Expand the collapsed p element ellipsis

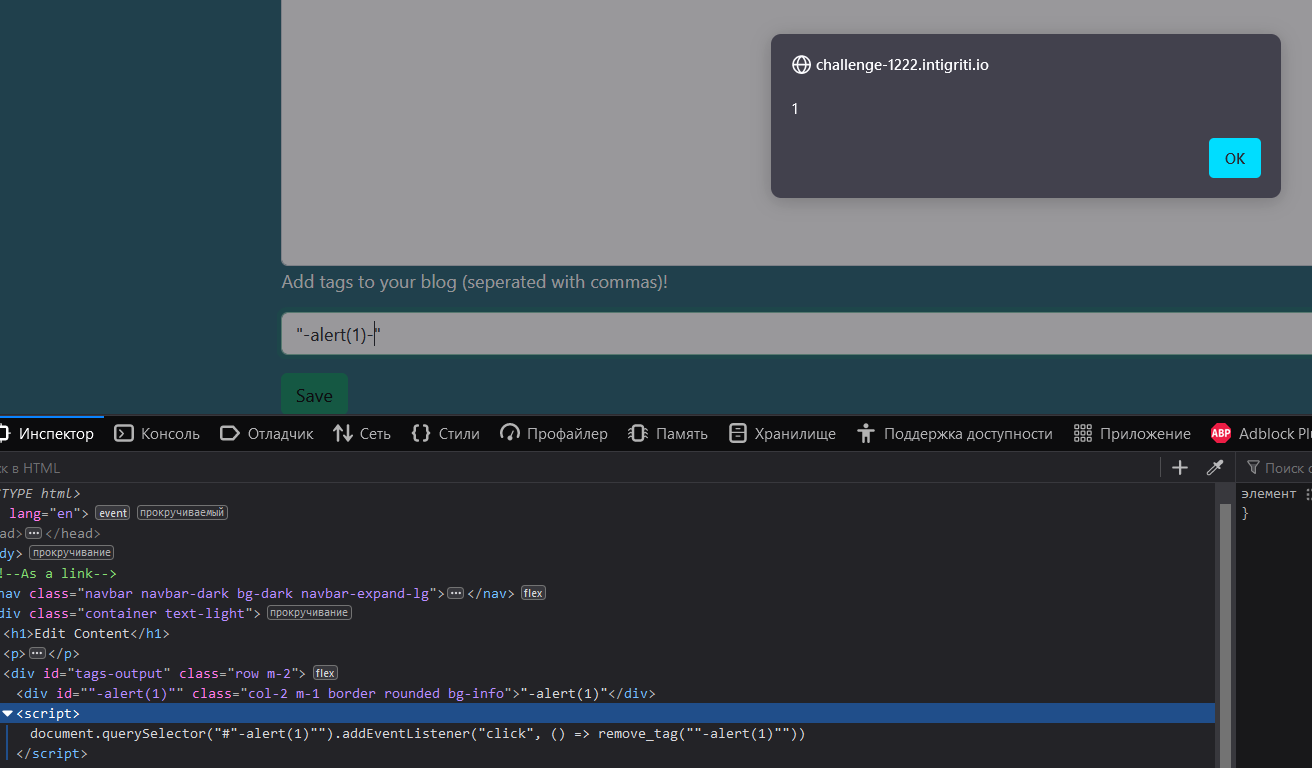(37, 653)
